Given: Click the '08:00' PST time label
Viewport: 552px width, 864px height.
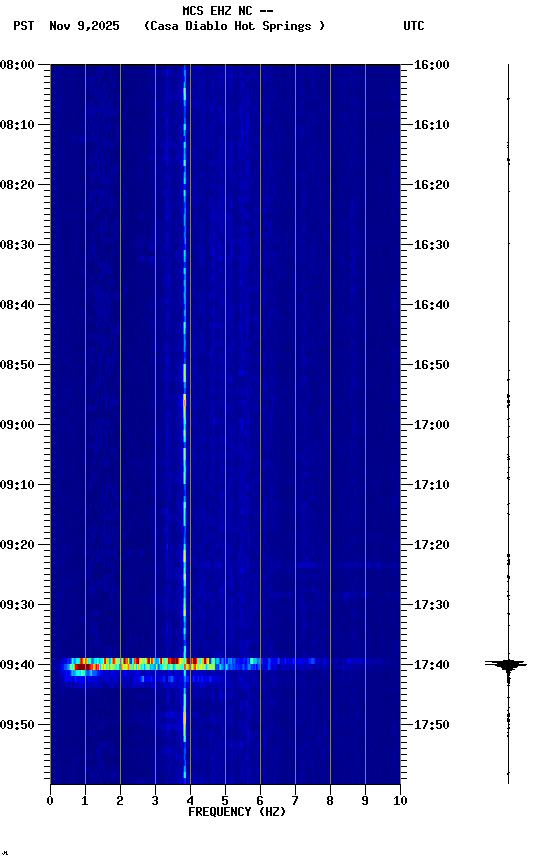Looking at the screenshot, I should click(17, 65).
